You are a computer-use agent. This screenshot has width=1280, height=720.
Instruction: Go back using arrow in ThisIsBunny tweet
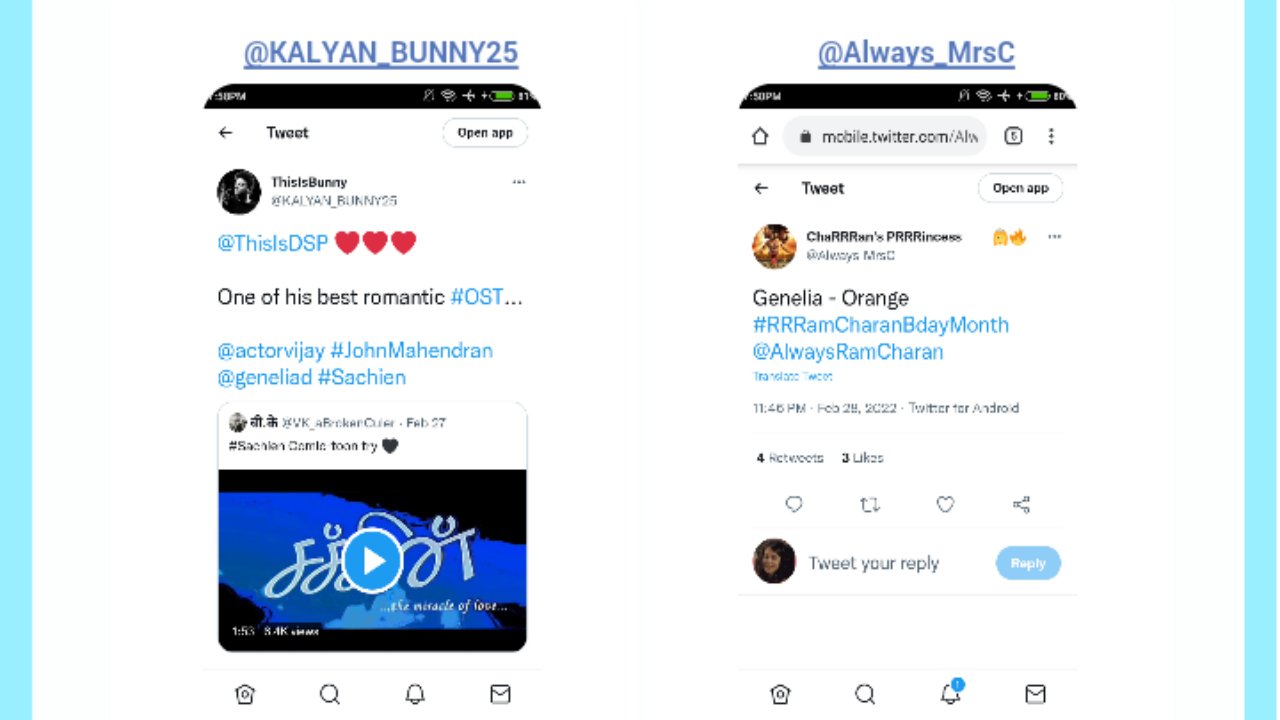click(x=226, y=133)
